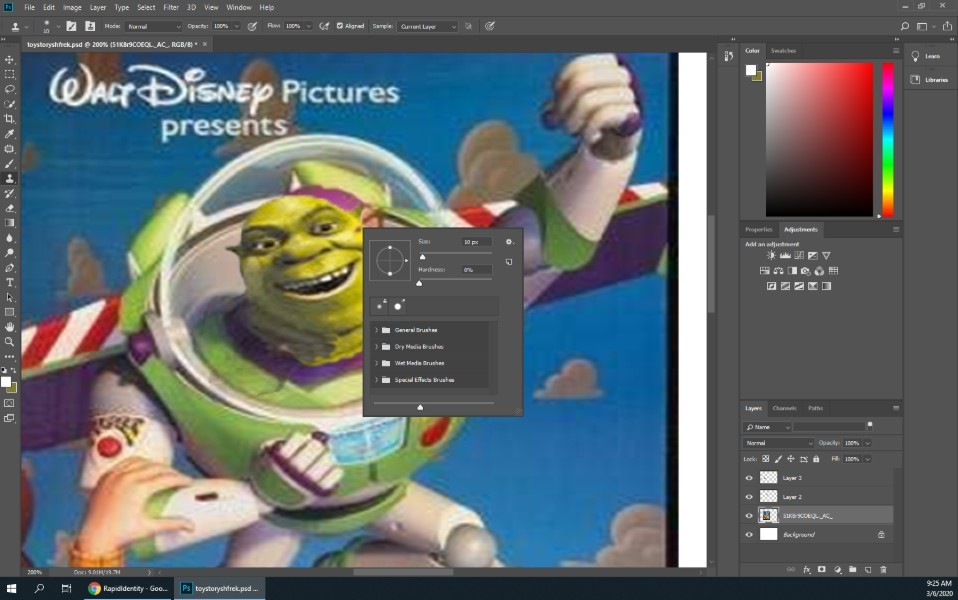Open the Image menu
This screenshot has width=958, height=600.
[72, 7]
